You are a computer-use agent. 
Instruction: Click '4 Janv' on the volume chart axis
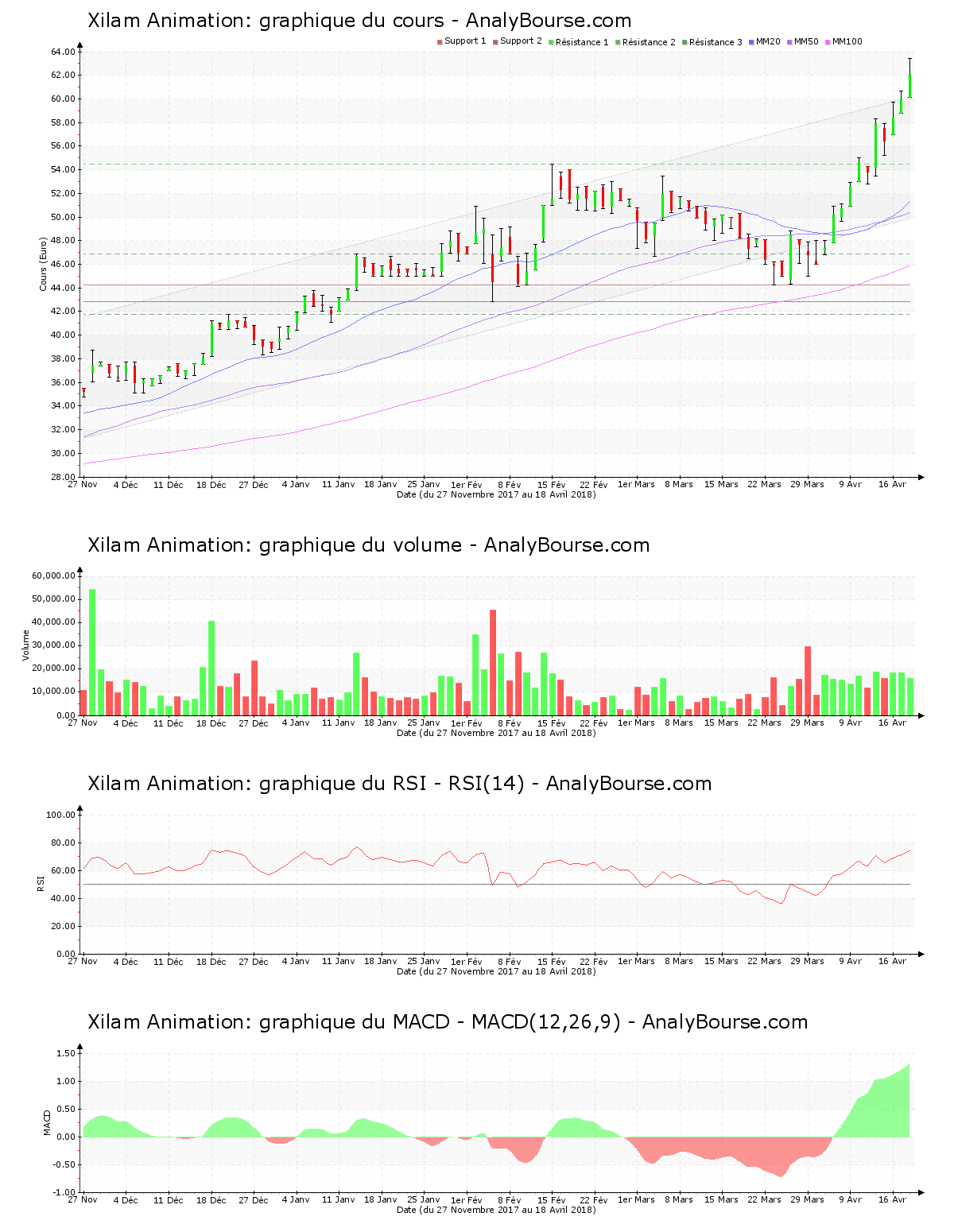[x=296, y=723]
